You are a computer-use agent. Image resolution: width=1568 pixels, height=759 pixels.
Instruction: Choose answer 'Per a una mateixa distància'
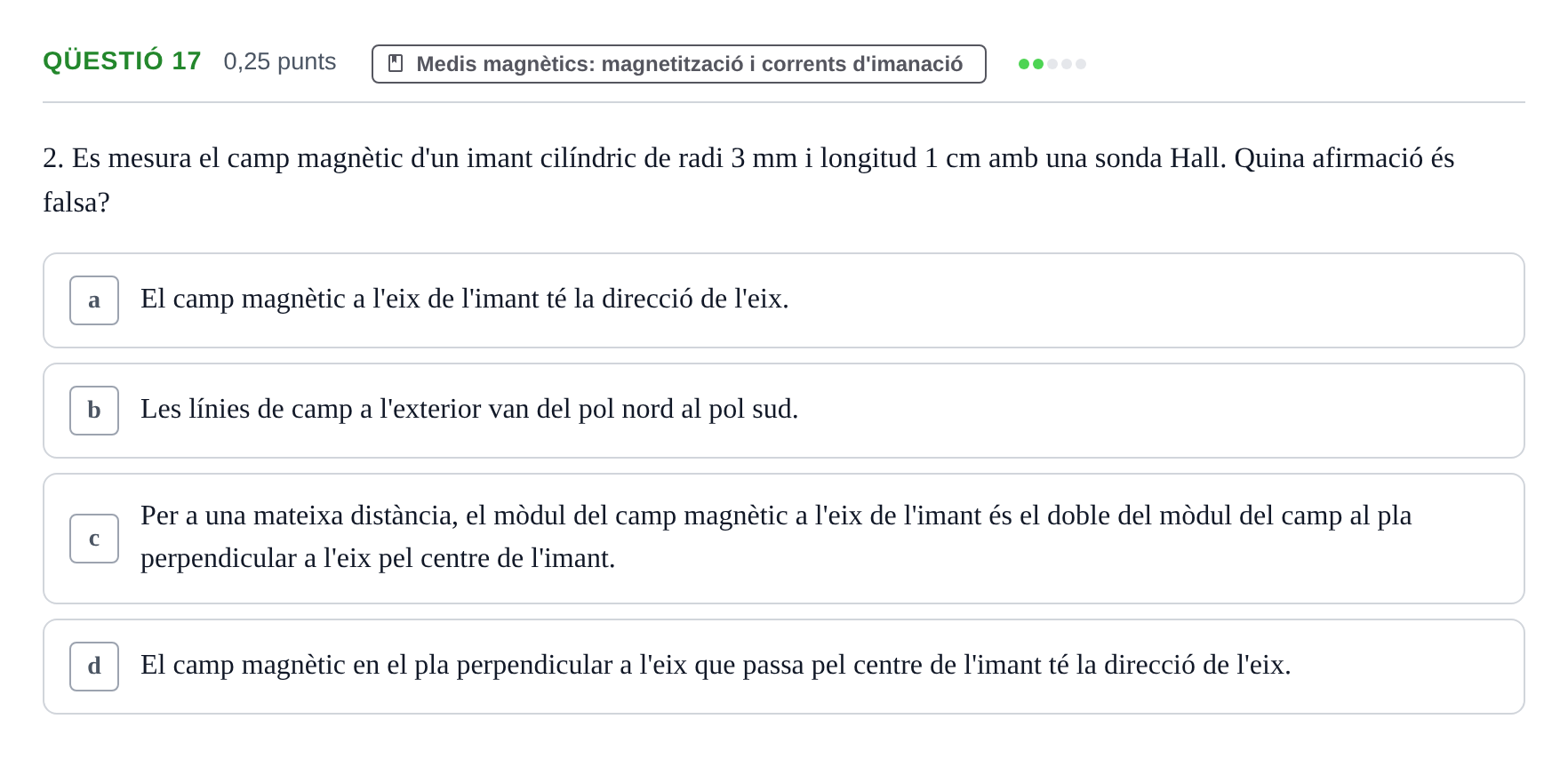(784, 539)
